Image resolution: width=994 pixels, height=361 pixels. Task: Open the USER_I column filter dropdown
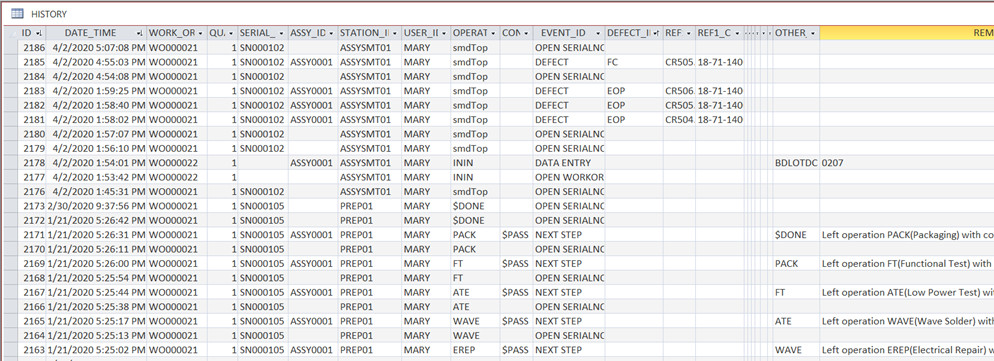pyautogui.click(x=444, y=33)
